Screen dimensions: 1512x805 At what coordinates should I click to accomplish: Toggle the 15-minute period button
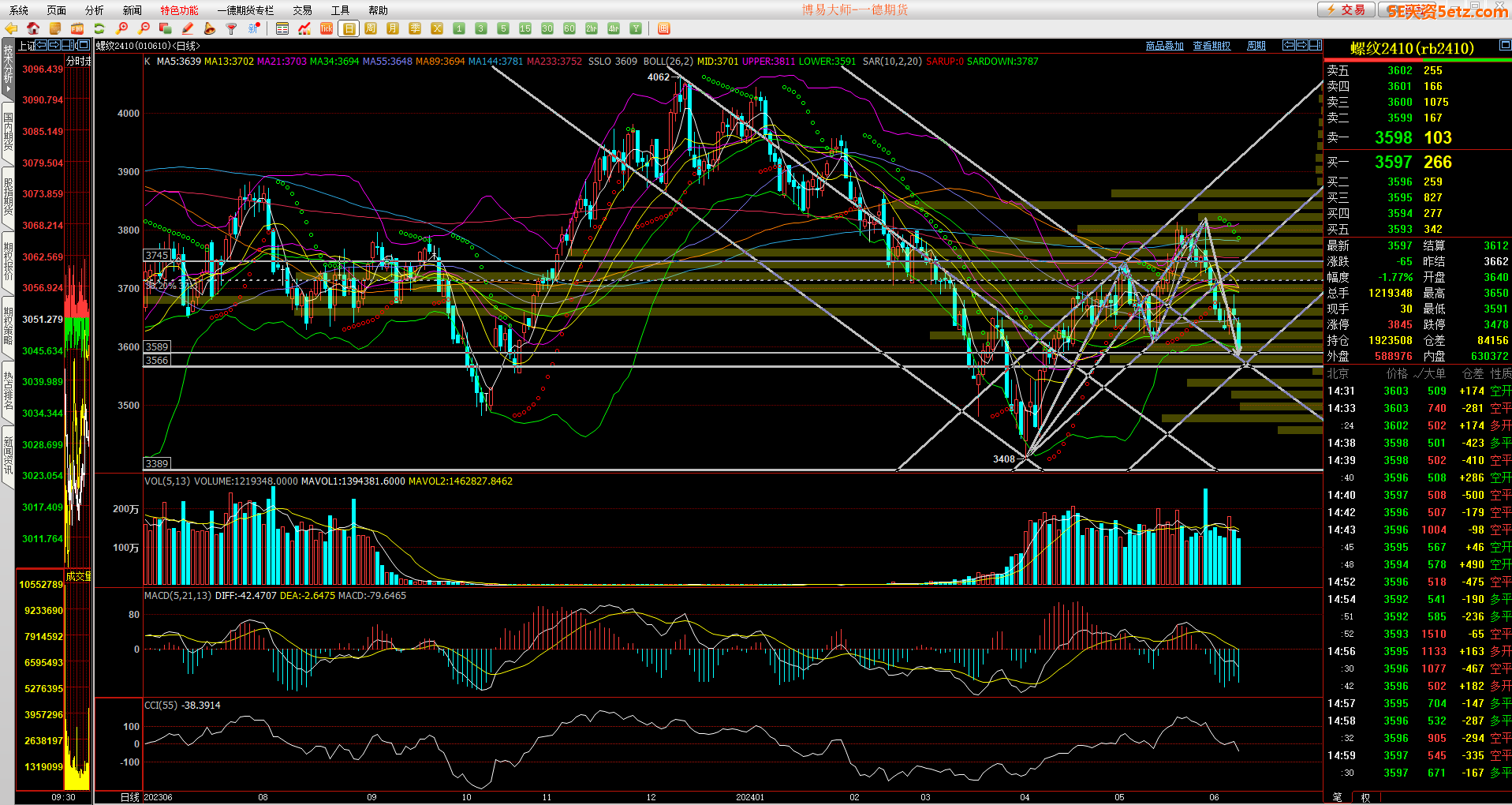point(525,28)
